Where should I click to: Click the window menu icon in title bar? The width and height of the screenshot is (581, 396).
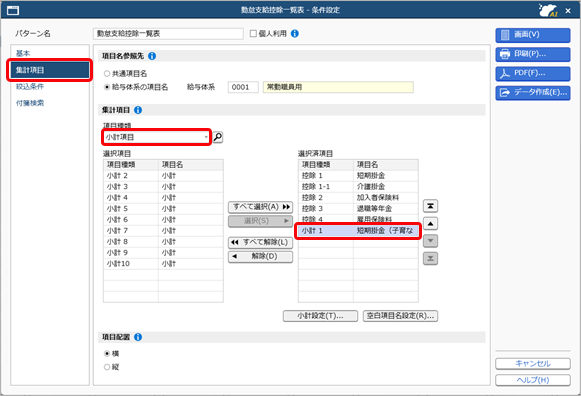13,10
